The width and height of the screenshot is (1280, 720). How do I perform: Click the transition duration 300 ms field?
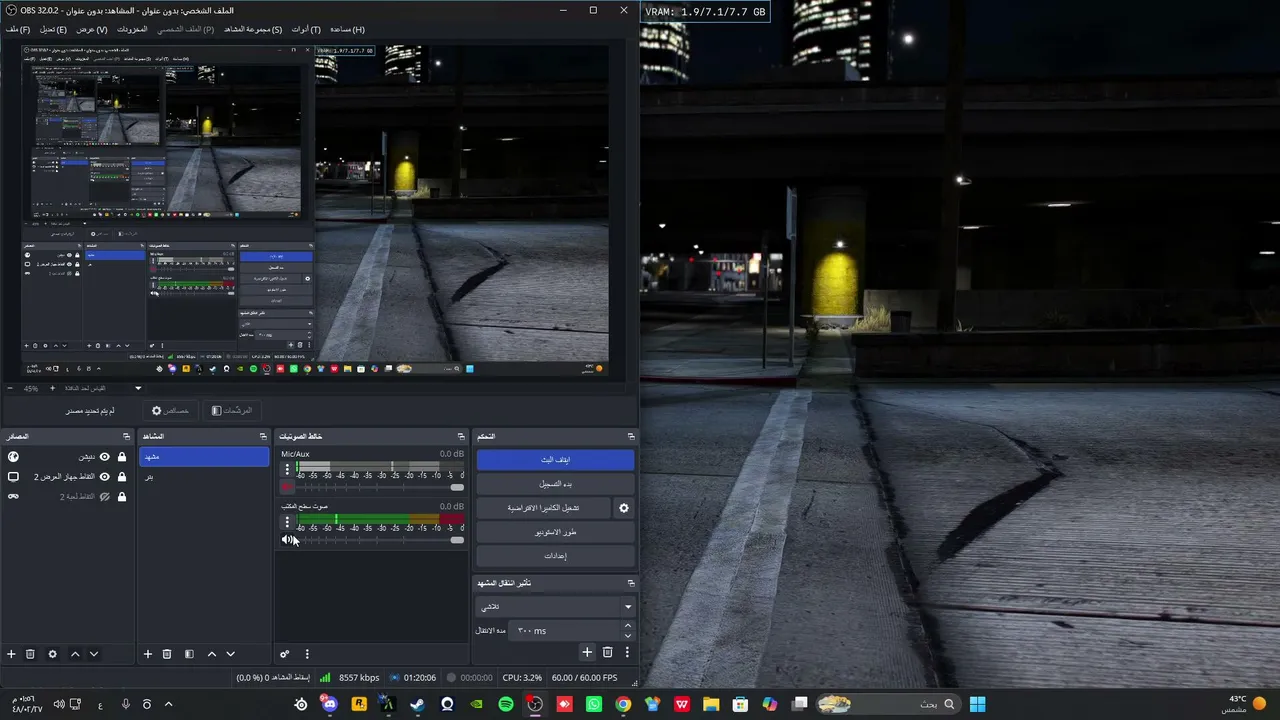tap(564, 631)
